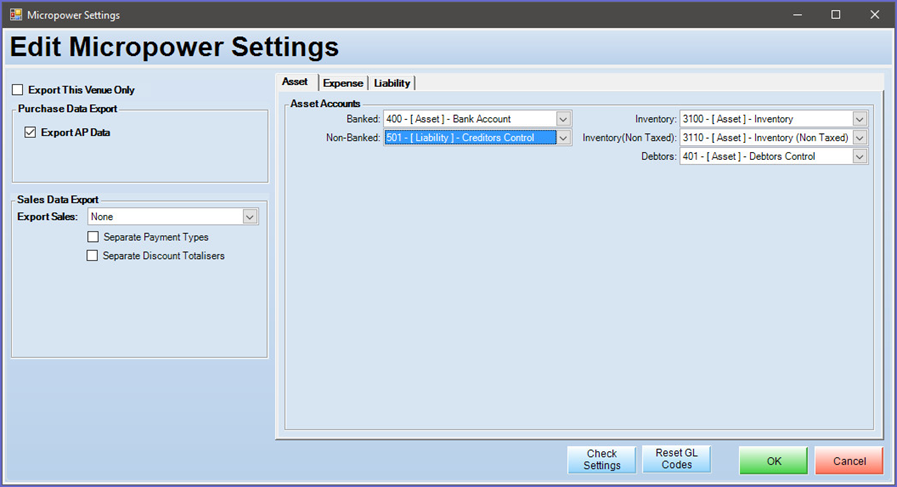Click the red Cancel button
The image size is (897, 487).
pos(850,461)
